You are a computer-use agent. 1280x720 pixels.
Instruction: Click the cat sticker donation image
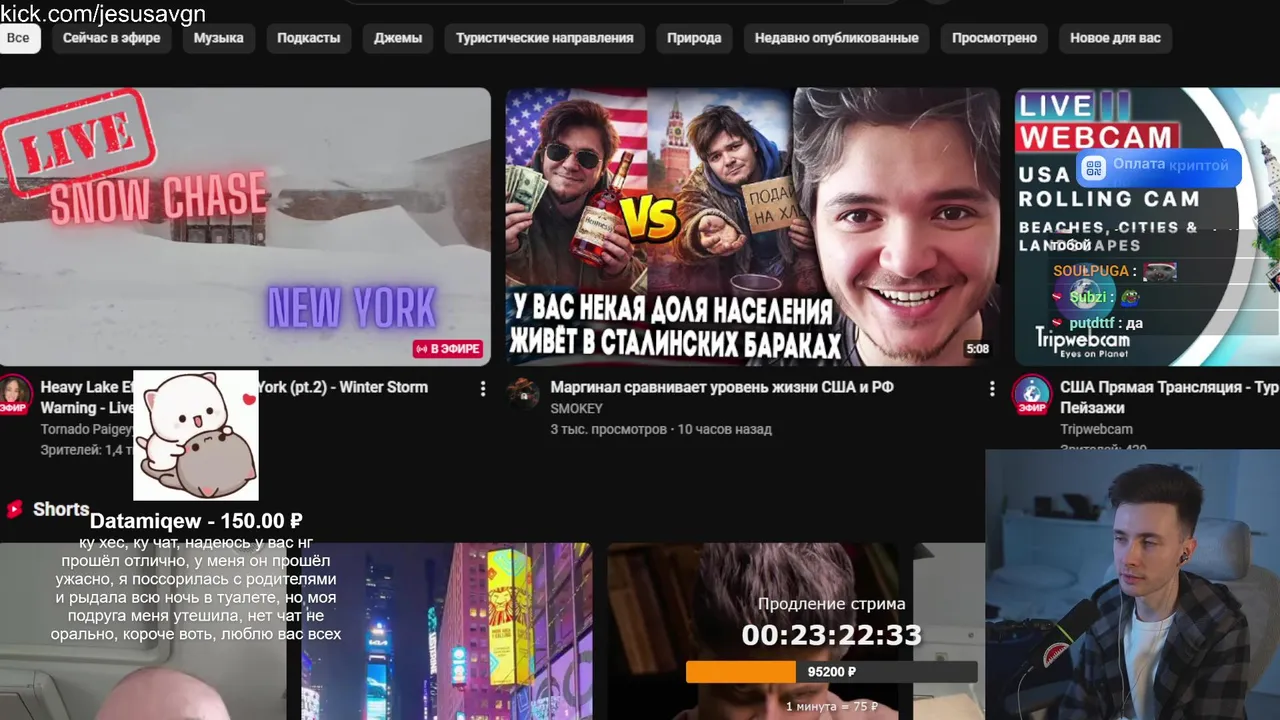[196, 435]
